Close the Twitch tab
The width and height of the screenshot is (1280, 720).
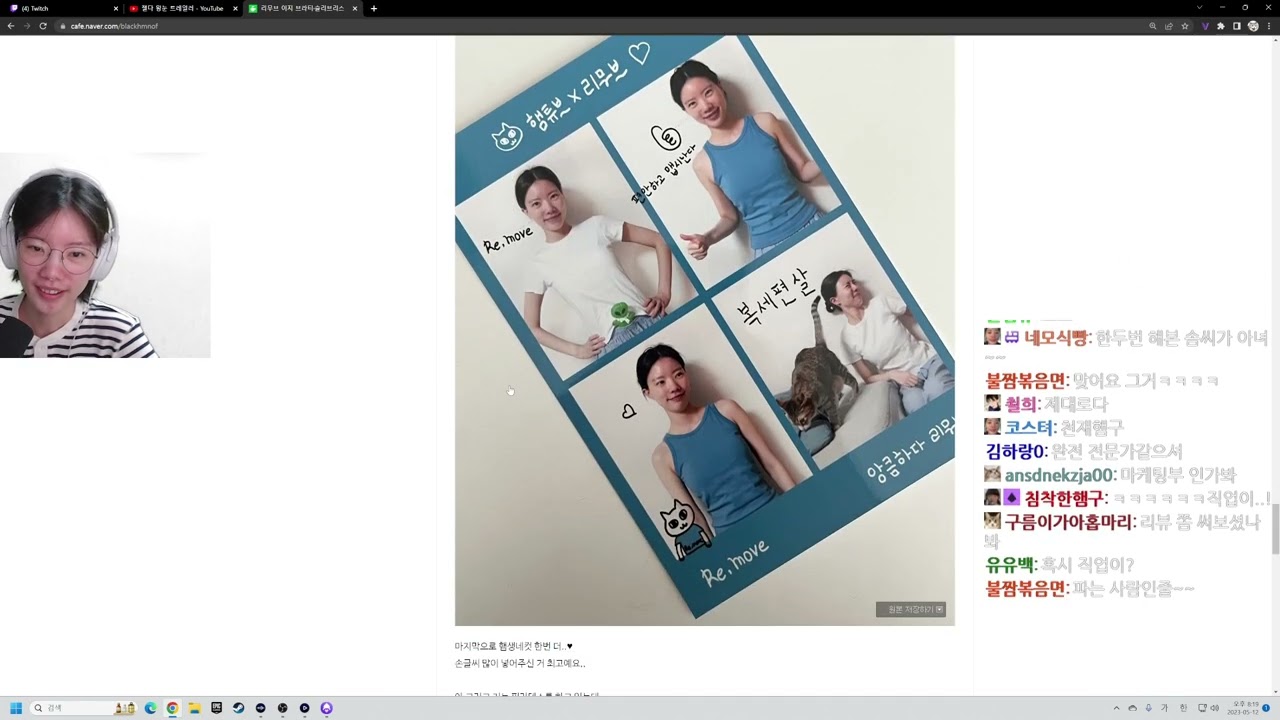point(116,8)
